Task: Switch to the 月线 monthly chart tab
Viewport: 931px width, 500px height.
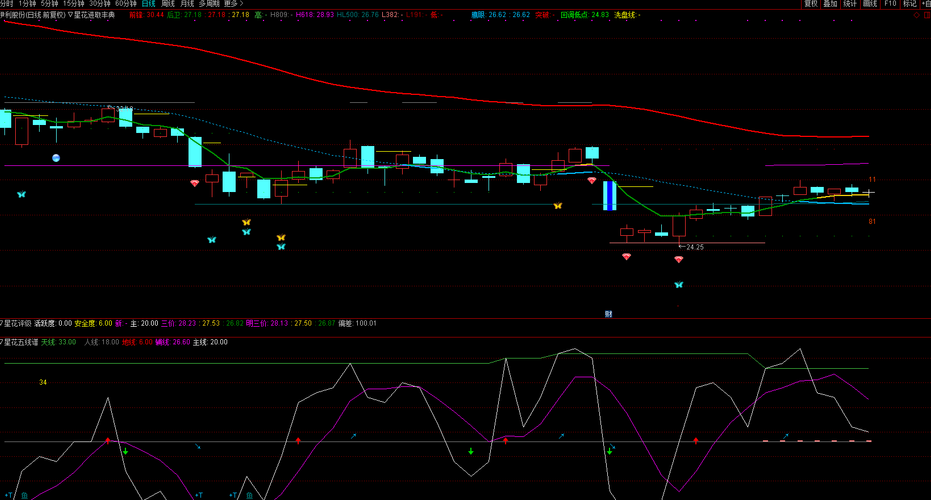Action: [x=187, y=4]
